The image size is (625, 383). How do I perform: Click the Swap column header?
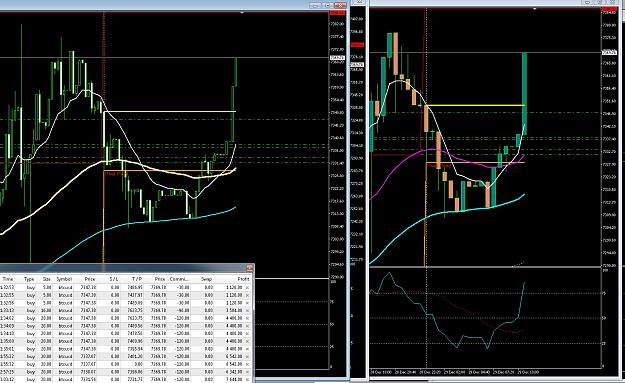coord(206,279)
